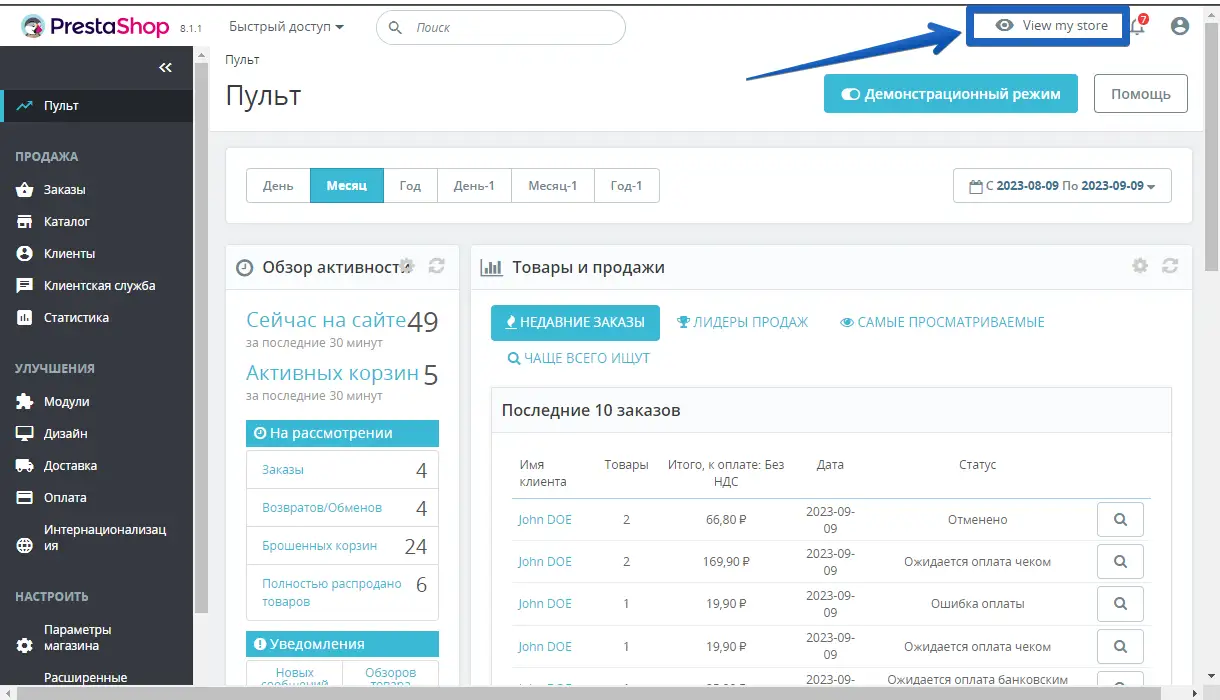Open the Быстрый доступ dropdown
The image size is (1220, 700).
pyautogui.click(x=286, y=27)
